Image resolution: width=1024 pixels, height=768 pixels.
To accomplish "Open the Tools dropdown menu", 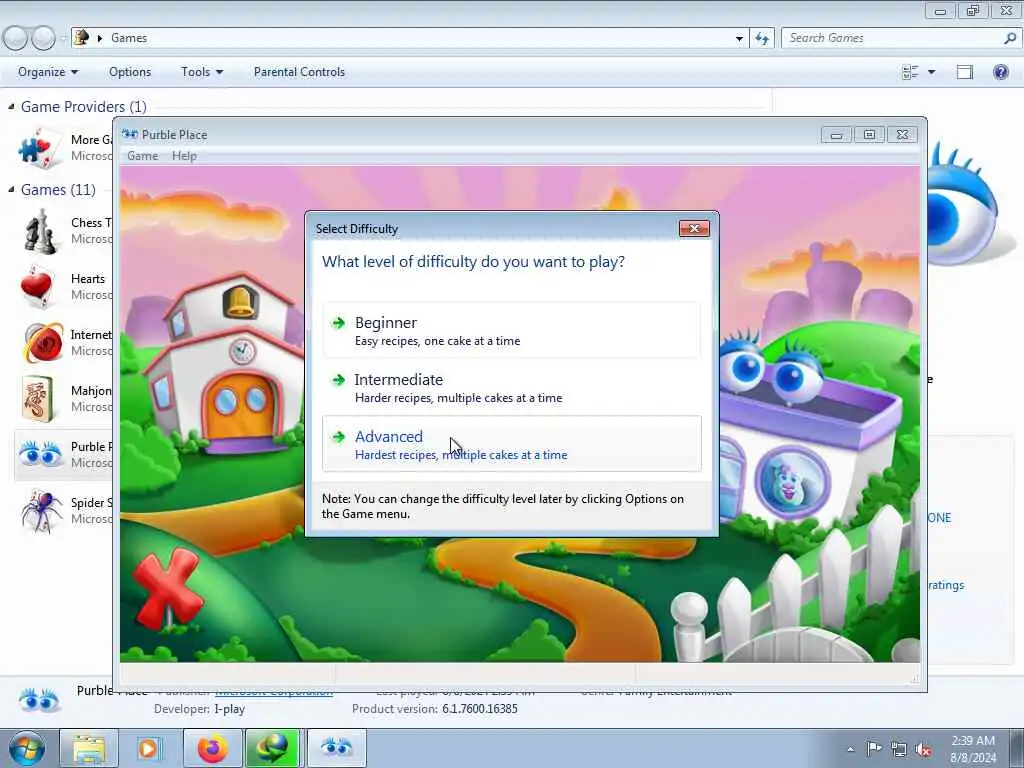I will click(202, 72).
